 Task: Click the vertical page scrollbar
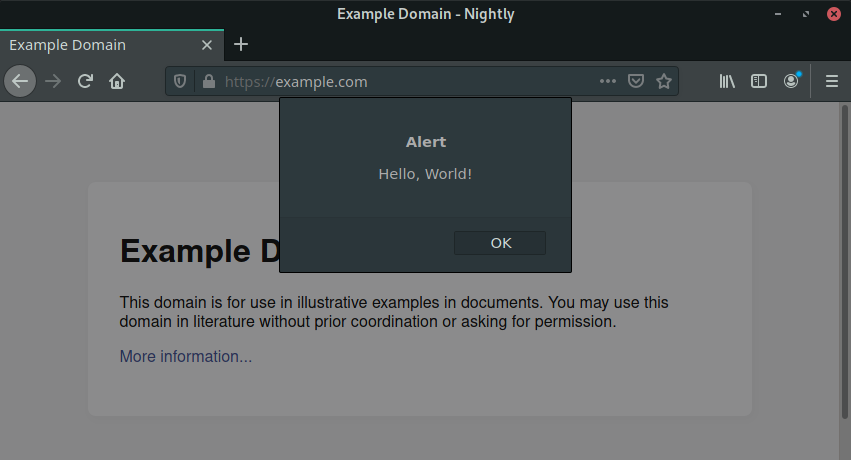pyautogui.click(x=844, y=260)
